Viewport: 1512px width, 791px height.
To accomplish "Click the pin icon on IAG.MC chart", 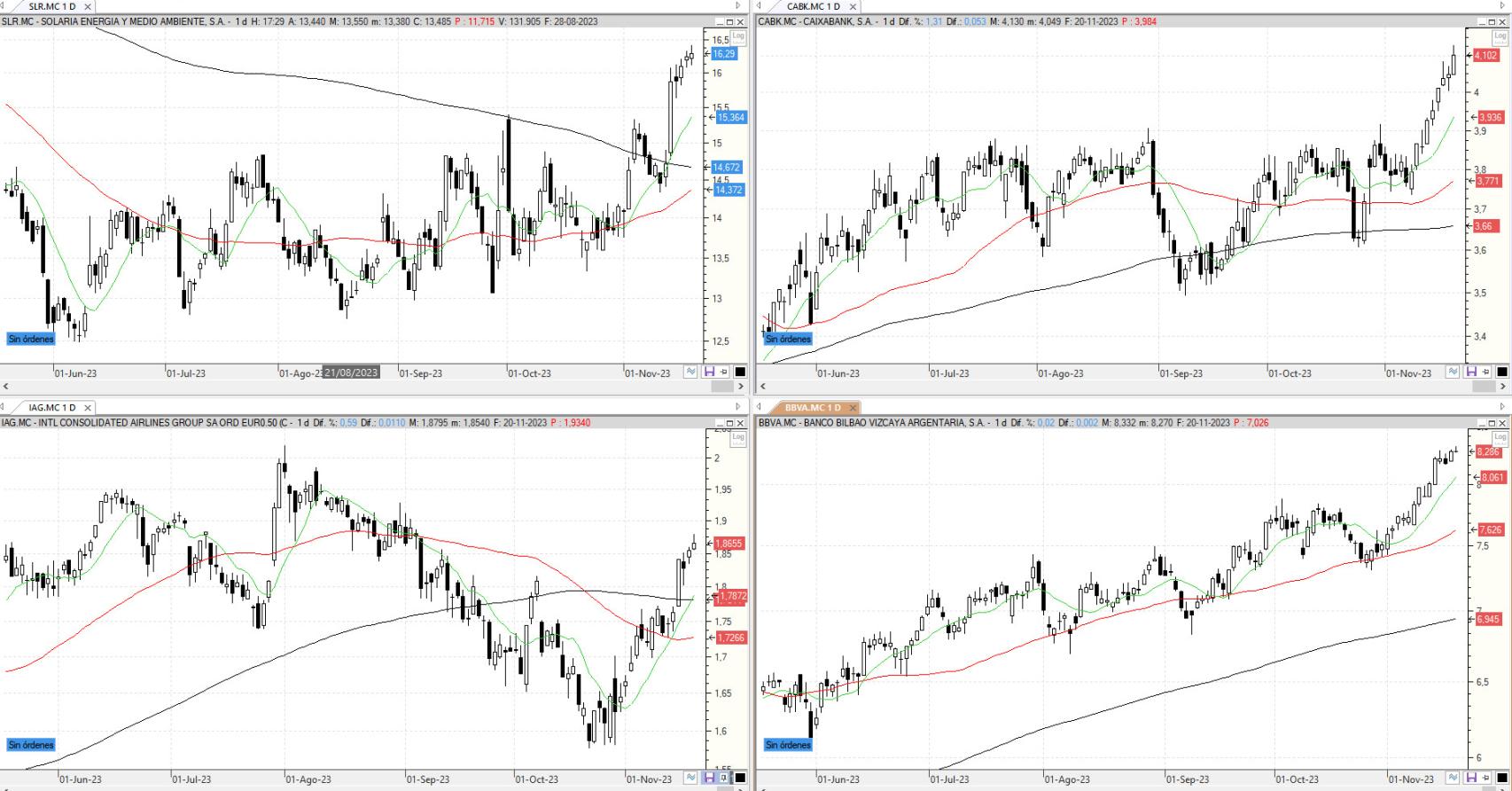I will point(724,778).
